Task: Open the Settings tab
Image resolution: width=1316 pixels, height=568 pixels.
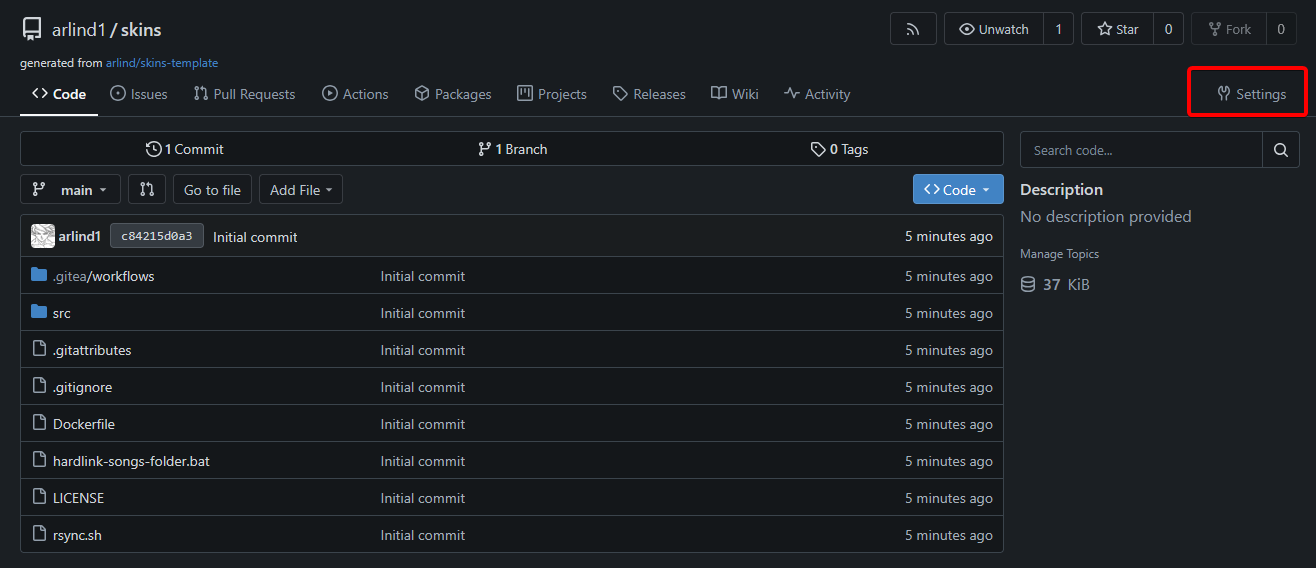Action: 1251,94
